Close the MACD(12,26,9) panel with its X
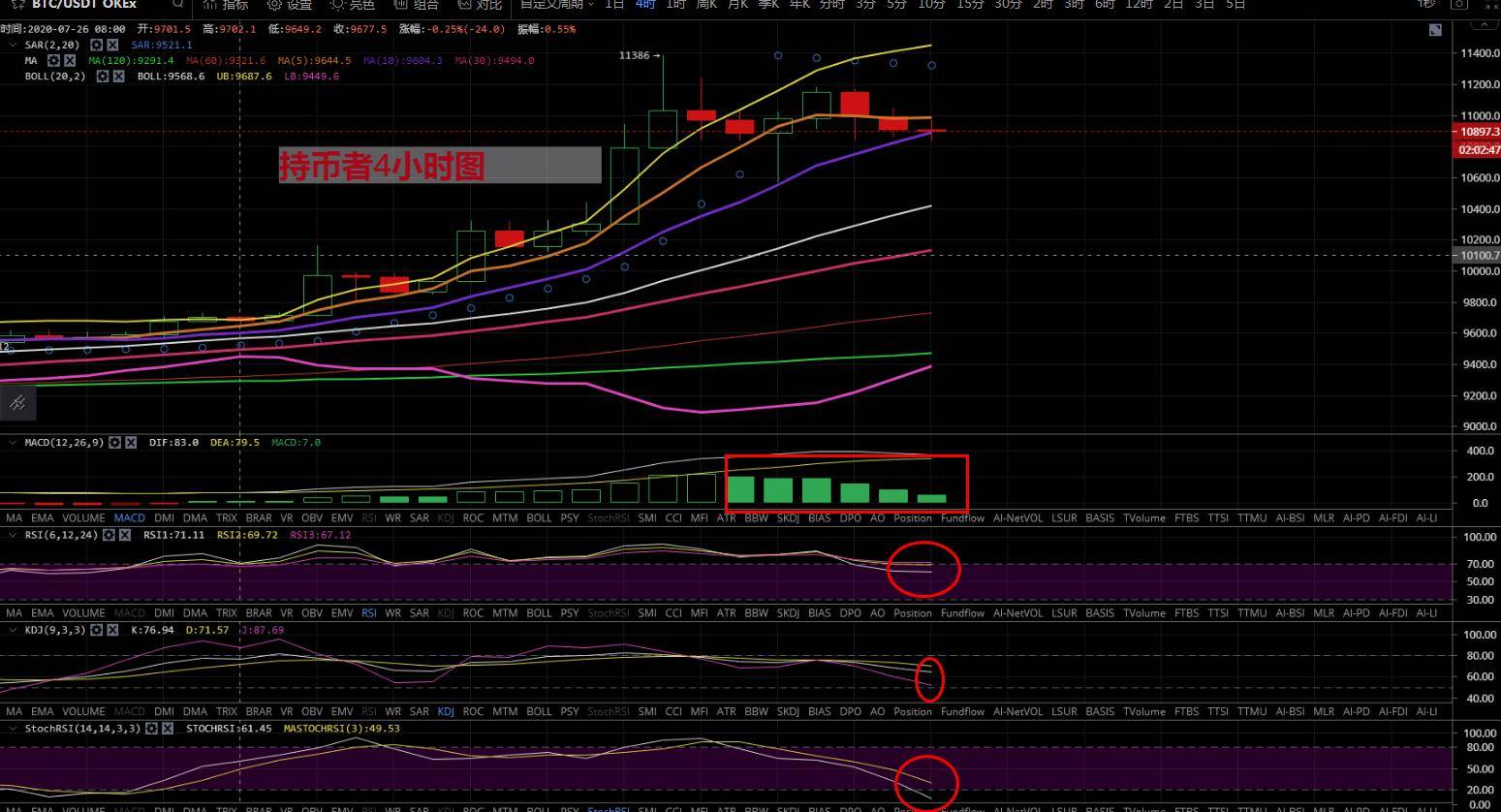 point(130,442)
